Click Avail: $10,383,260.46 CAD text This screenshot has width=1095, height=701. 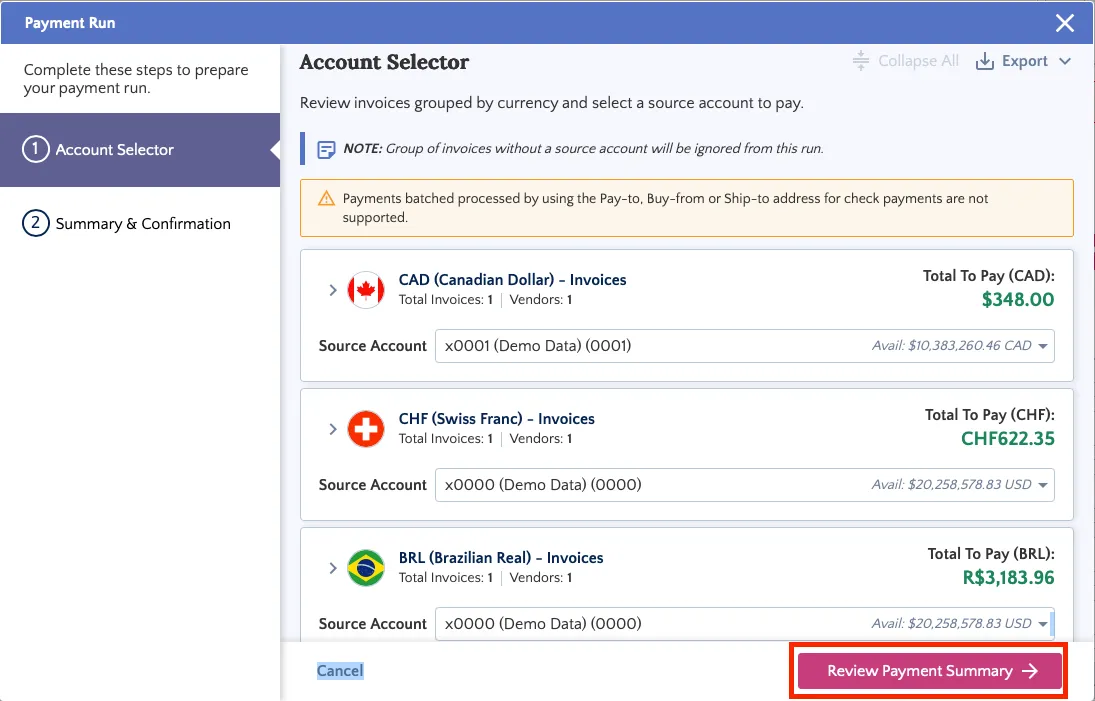click(x=951, y=346)
